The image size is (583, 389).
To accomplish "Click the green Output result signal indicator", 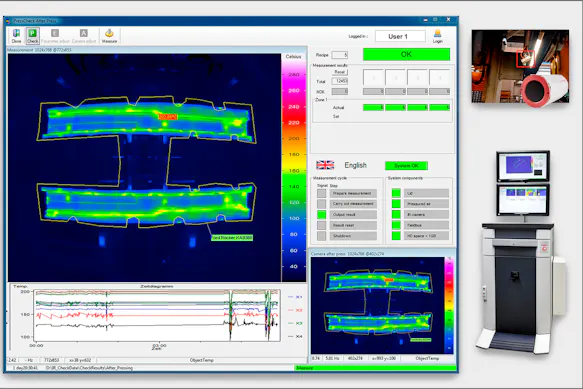I will point(322,215).
